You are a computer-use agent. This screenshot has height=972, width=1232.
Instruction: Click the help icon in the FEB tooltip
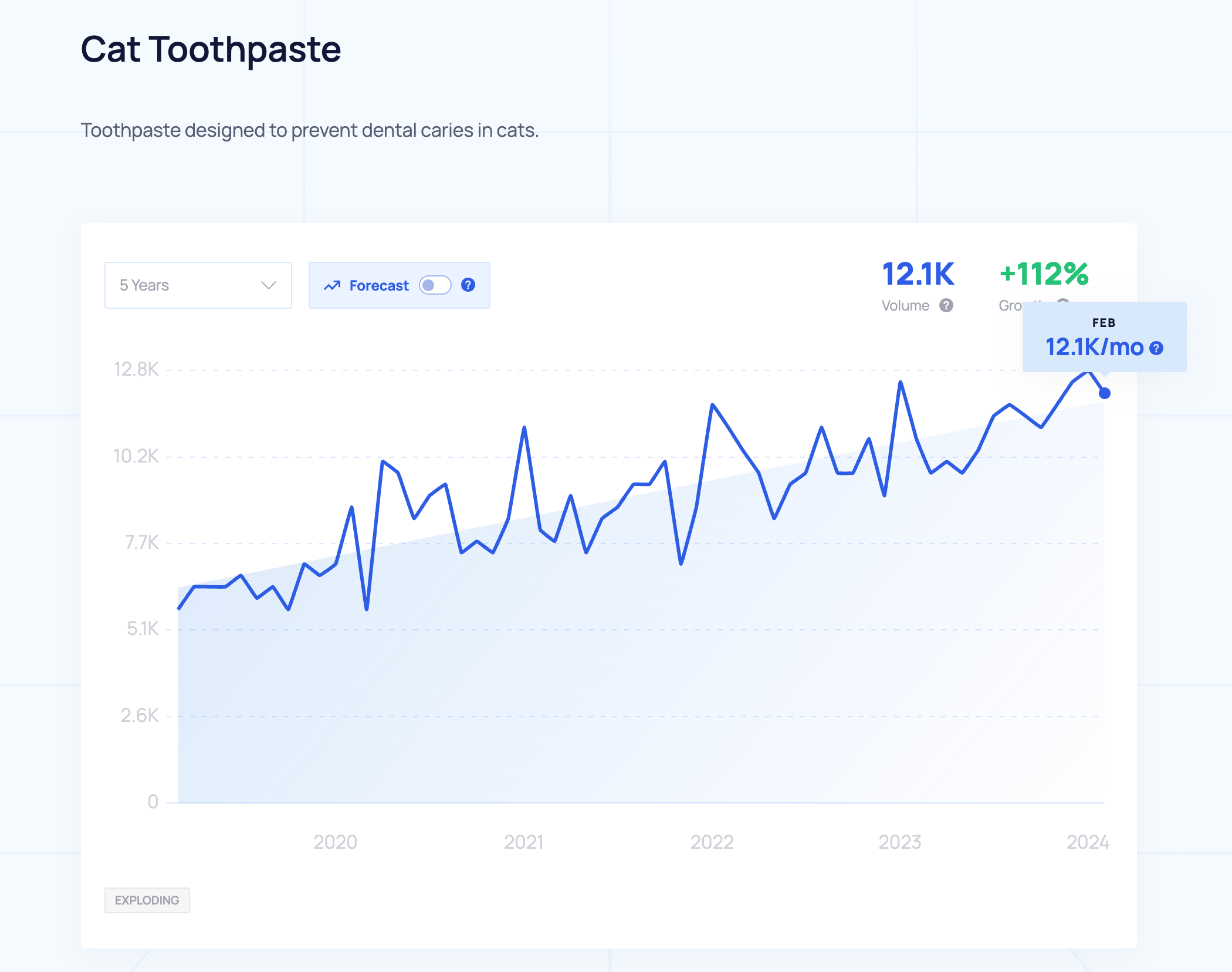tap(1156, 348)
